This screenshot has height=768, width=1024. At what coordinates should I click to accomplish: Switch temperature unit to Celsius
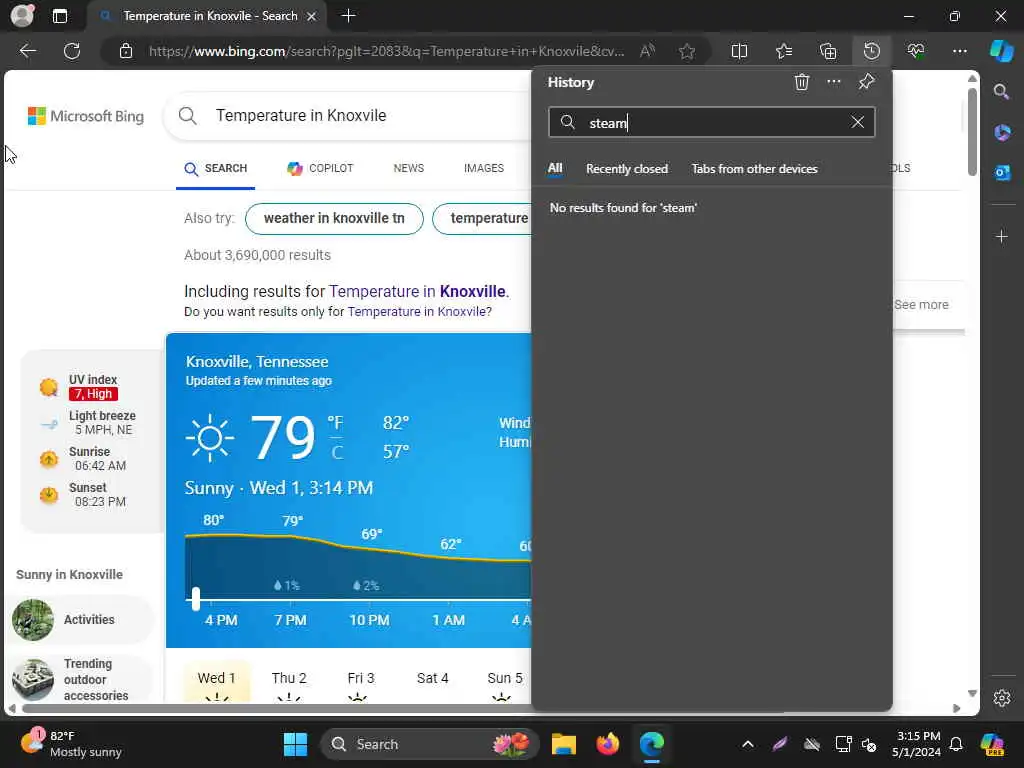336,452
